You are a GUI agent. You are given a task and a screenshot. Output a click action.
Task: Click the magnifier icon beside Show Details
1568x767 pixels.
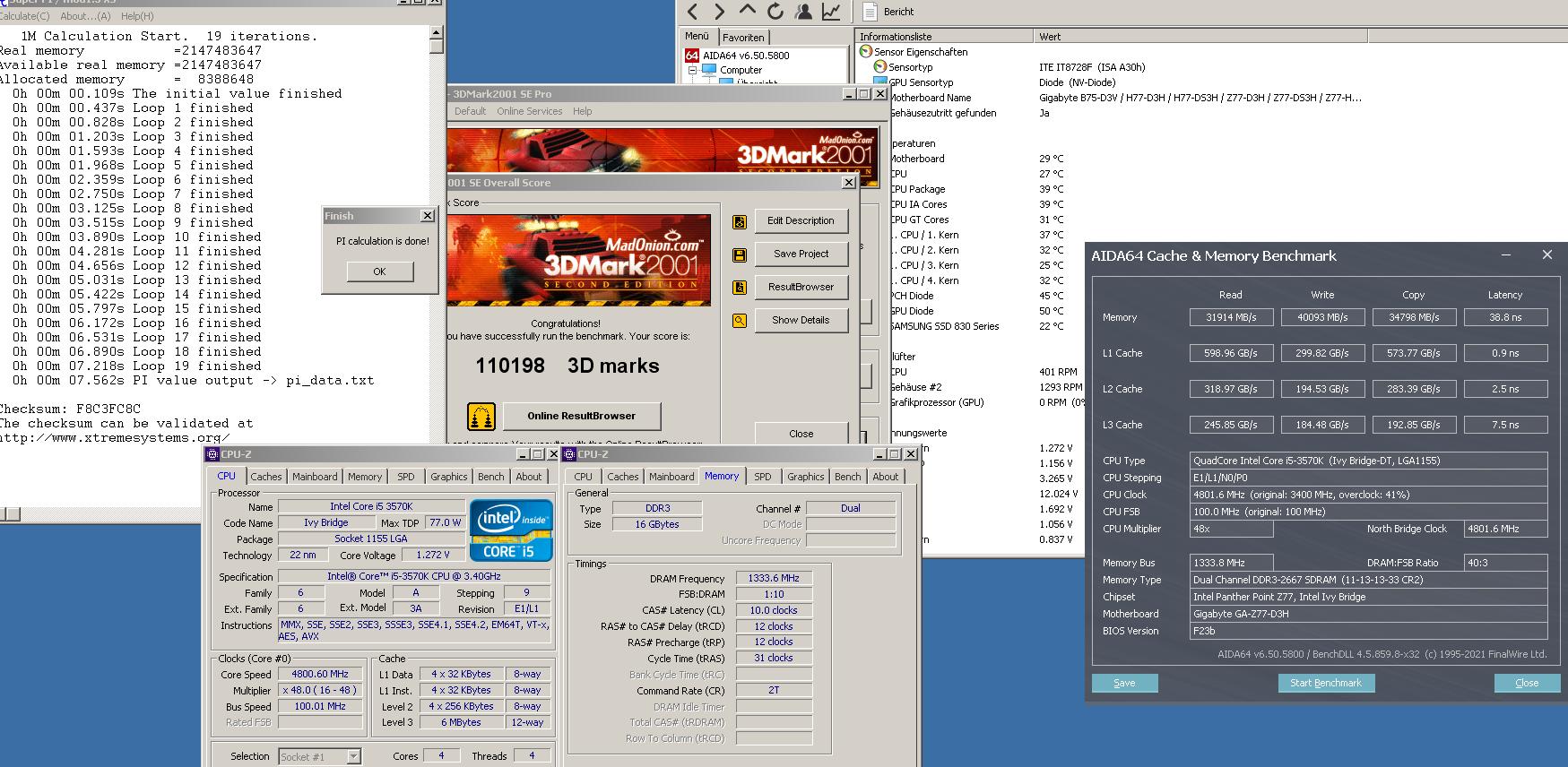[x=740, y=321]
